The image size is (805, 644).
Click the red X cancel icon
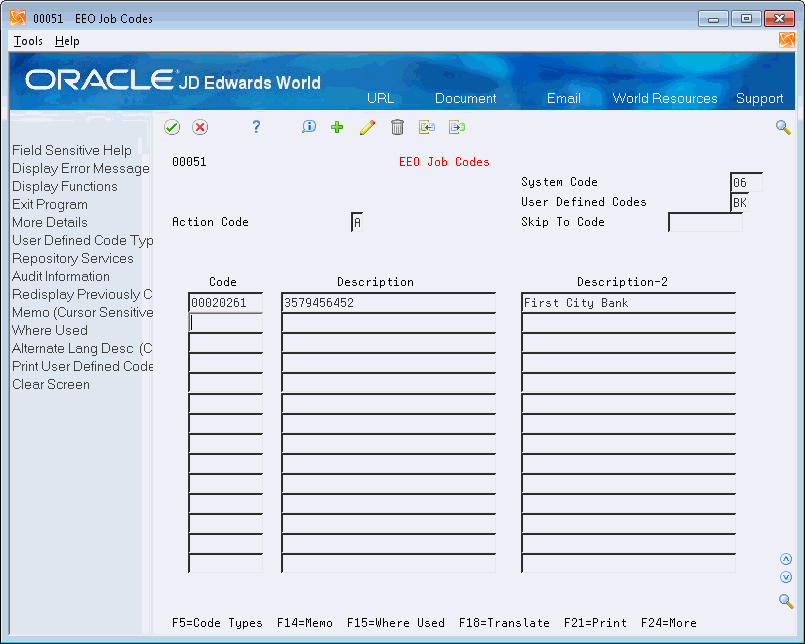(x=200, y=127)
